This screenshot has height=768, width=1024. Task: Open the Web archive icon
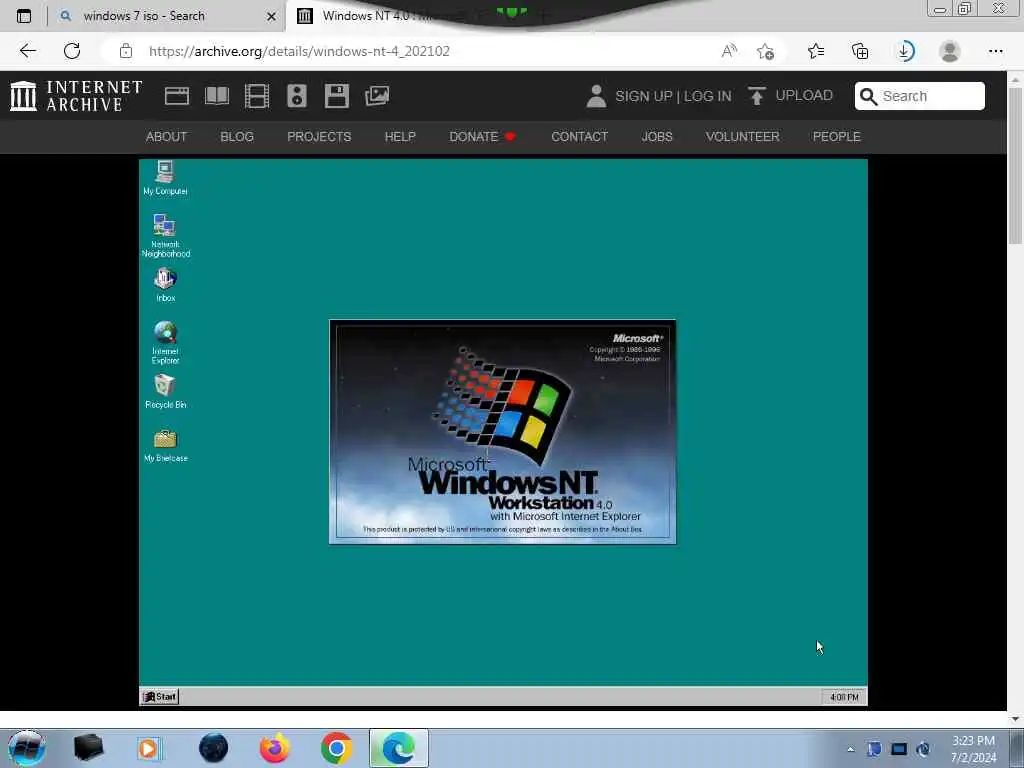pyautogui.click(x=176, y=96)
